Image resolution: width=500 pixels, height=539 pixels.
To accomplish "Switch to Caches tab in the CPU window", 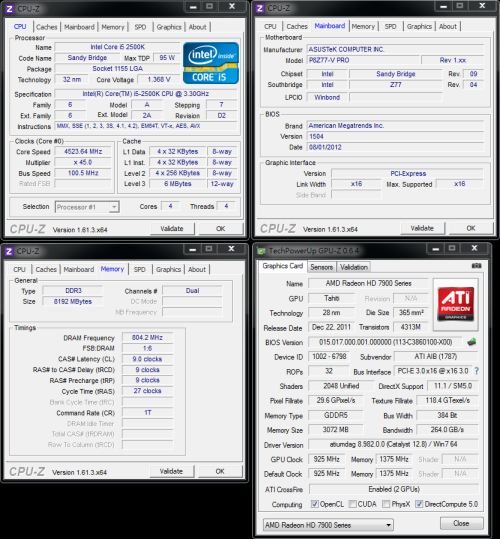I will [46, 27].
